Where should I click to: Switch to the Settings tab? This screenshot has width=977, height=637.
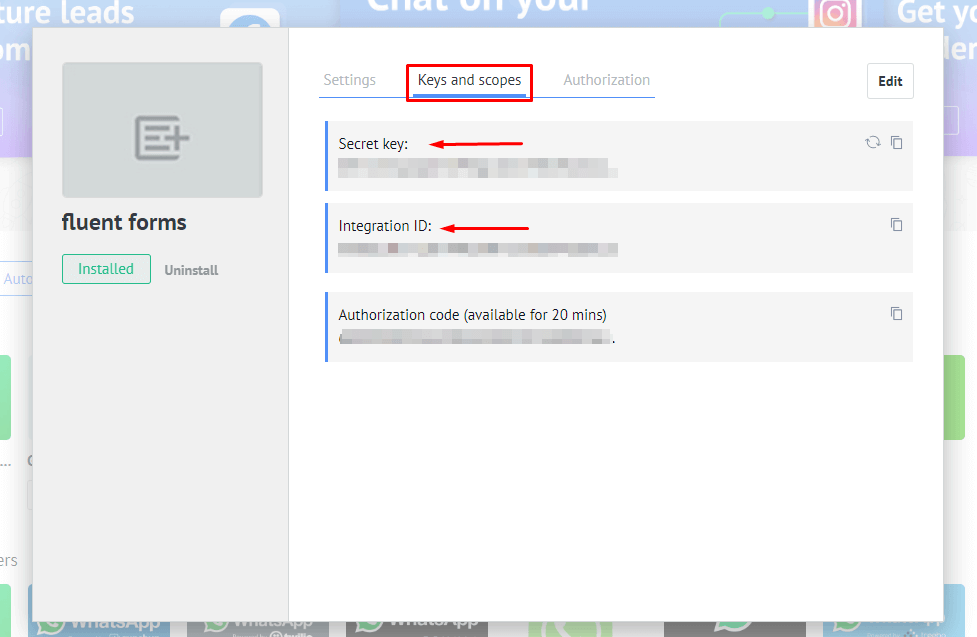(349, 80)
